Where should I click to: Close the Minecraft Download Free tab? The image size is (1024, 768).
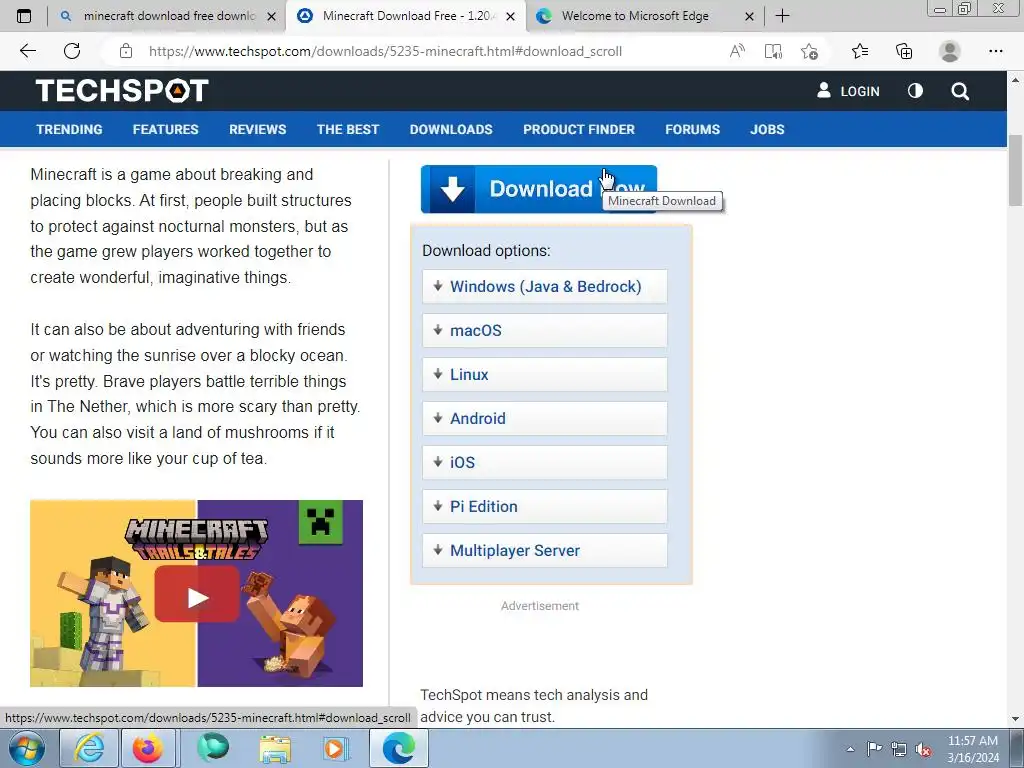[x=511, y=16]
